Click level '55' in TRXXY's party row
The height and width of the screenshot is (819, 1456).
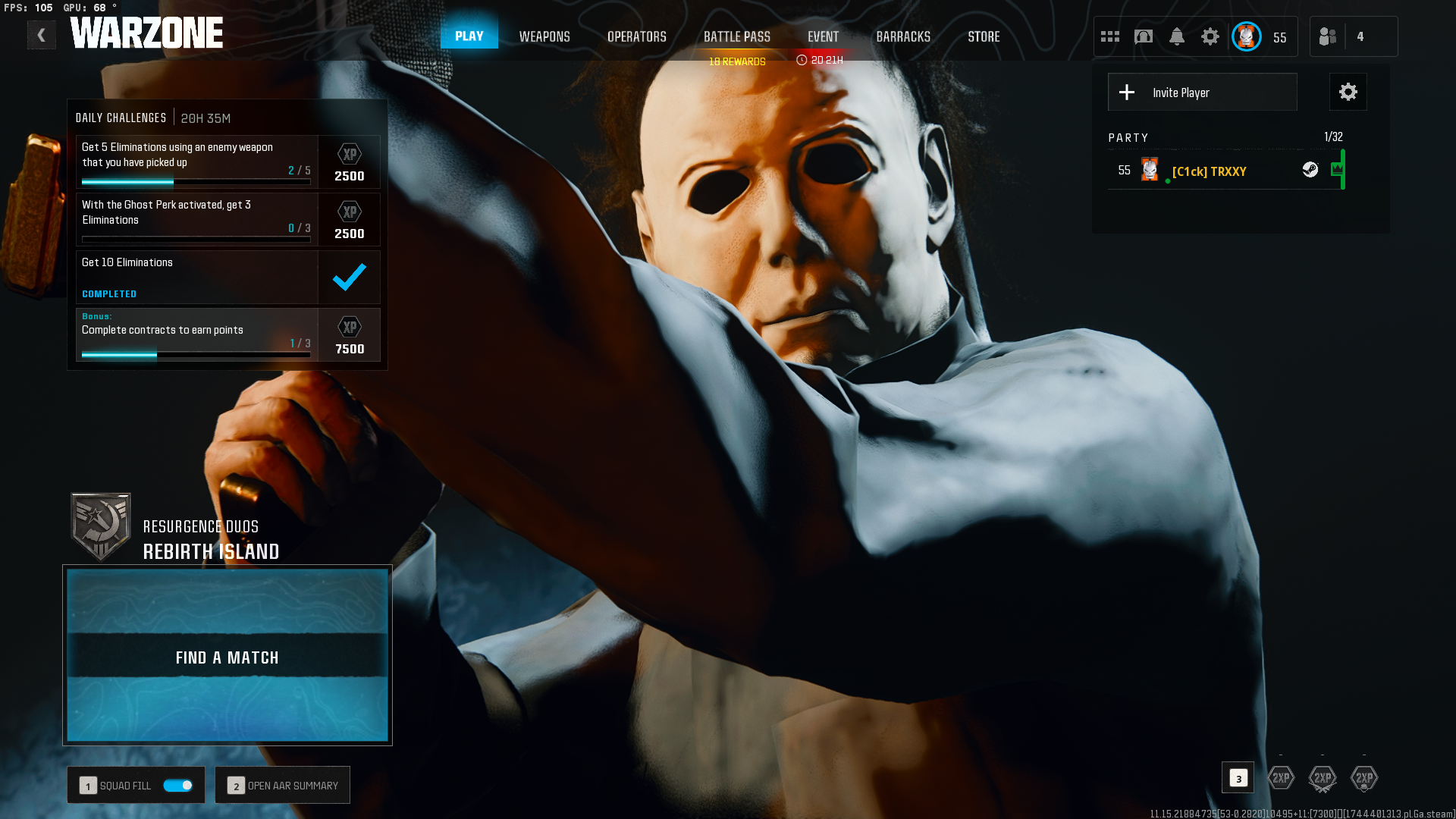[x=1125, y=171]
